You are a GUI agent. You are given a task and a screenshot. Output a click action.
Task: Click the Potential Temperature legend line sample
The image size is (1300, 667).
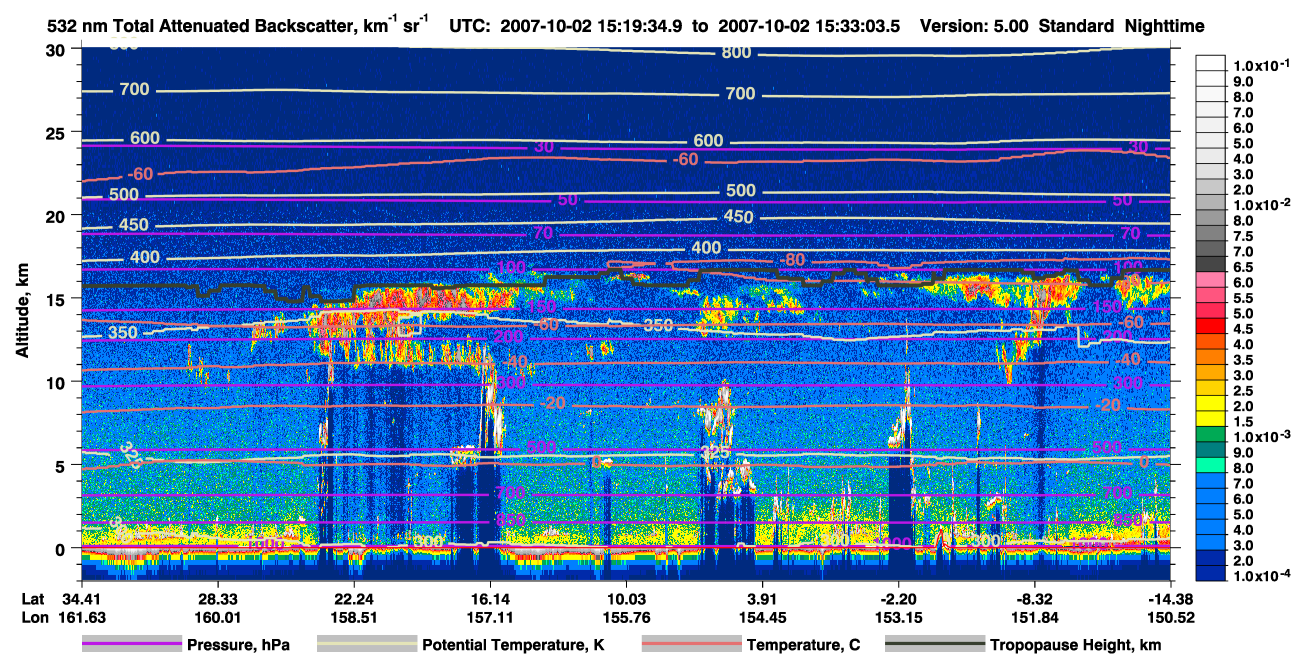(x=367, y=645)
